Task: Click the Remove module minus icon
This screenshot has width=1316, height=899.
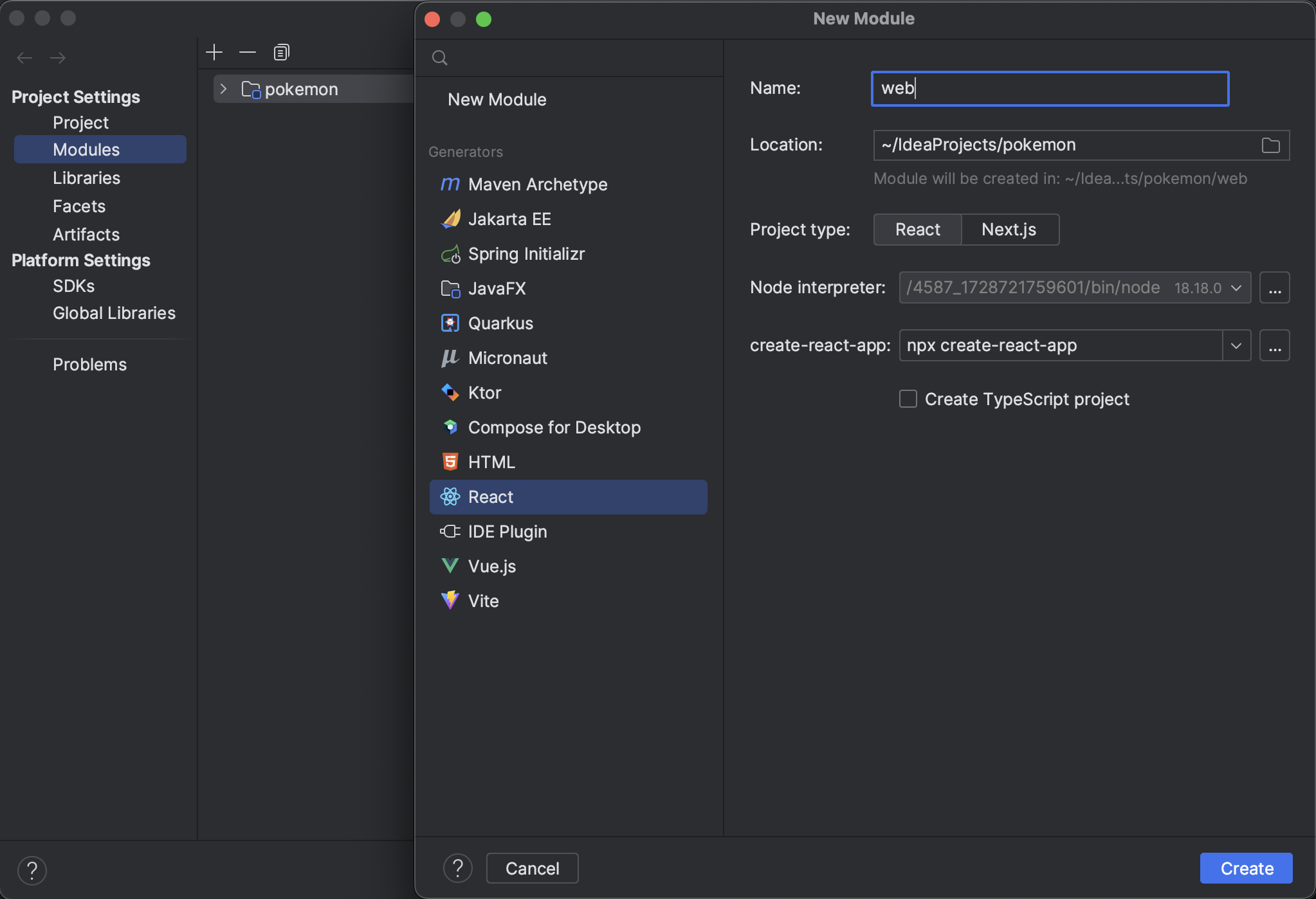Action: (248, 52)
